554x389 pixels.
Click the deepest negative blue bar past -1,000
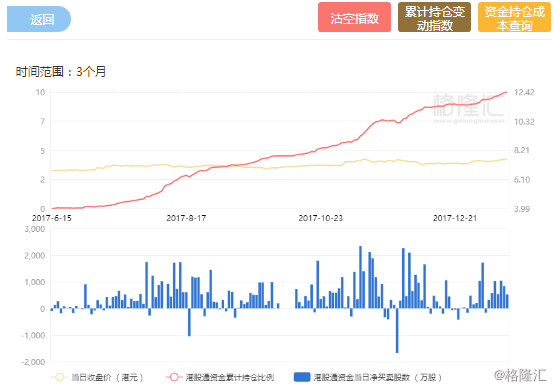tap(397, 330)
